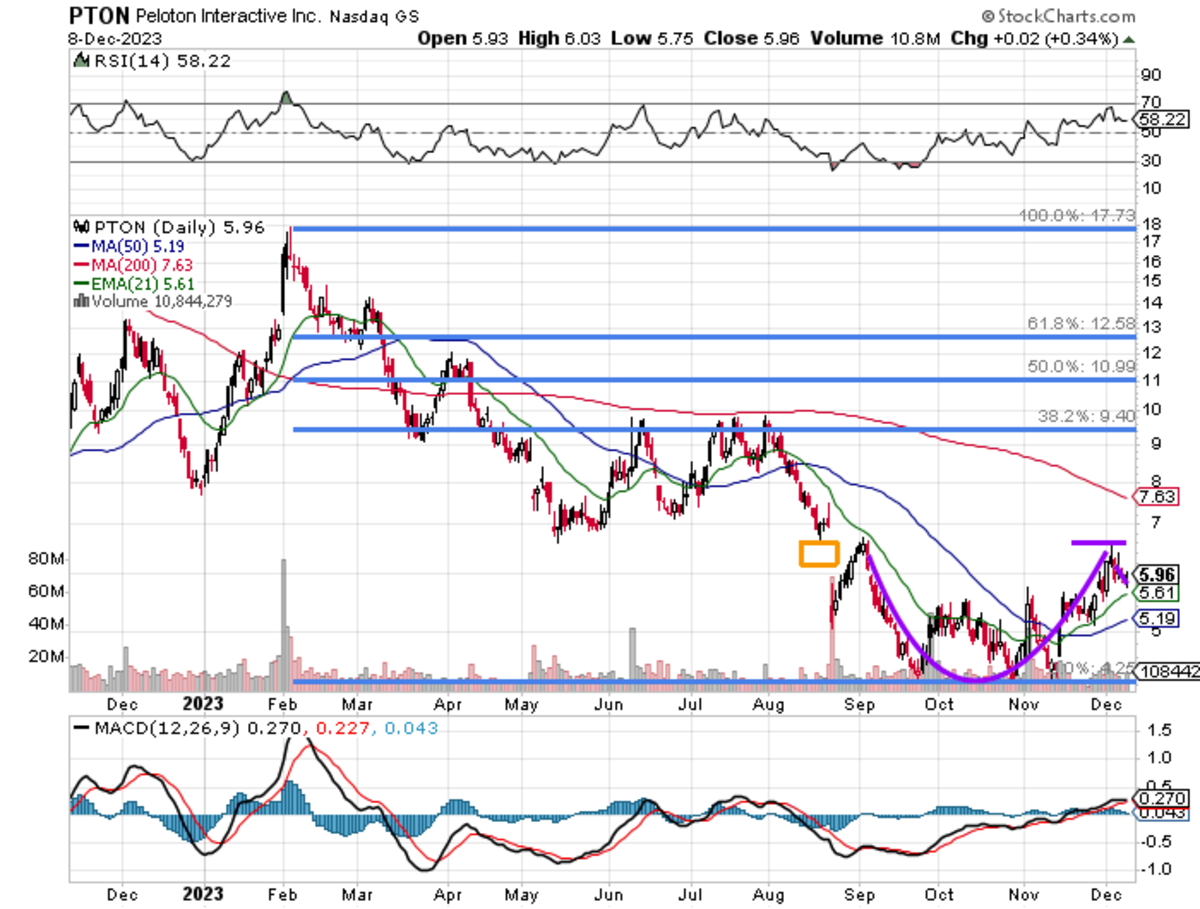Image resolution: width=1200 pixels, height=909 pixels.
Task: Select the EMA(21) 5.61 legend entry
Action: click(123, 282)
